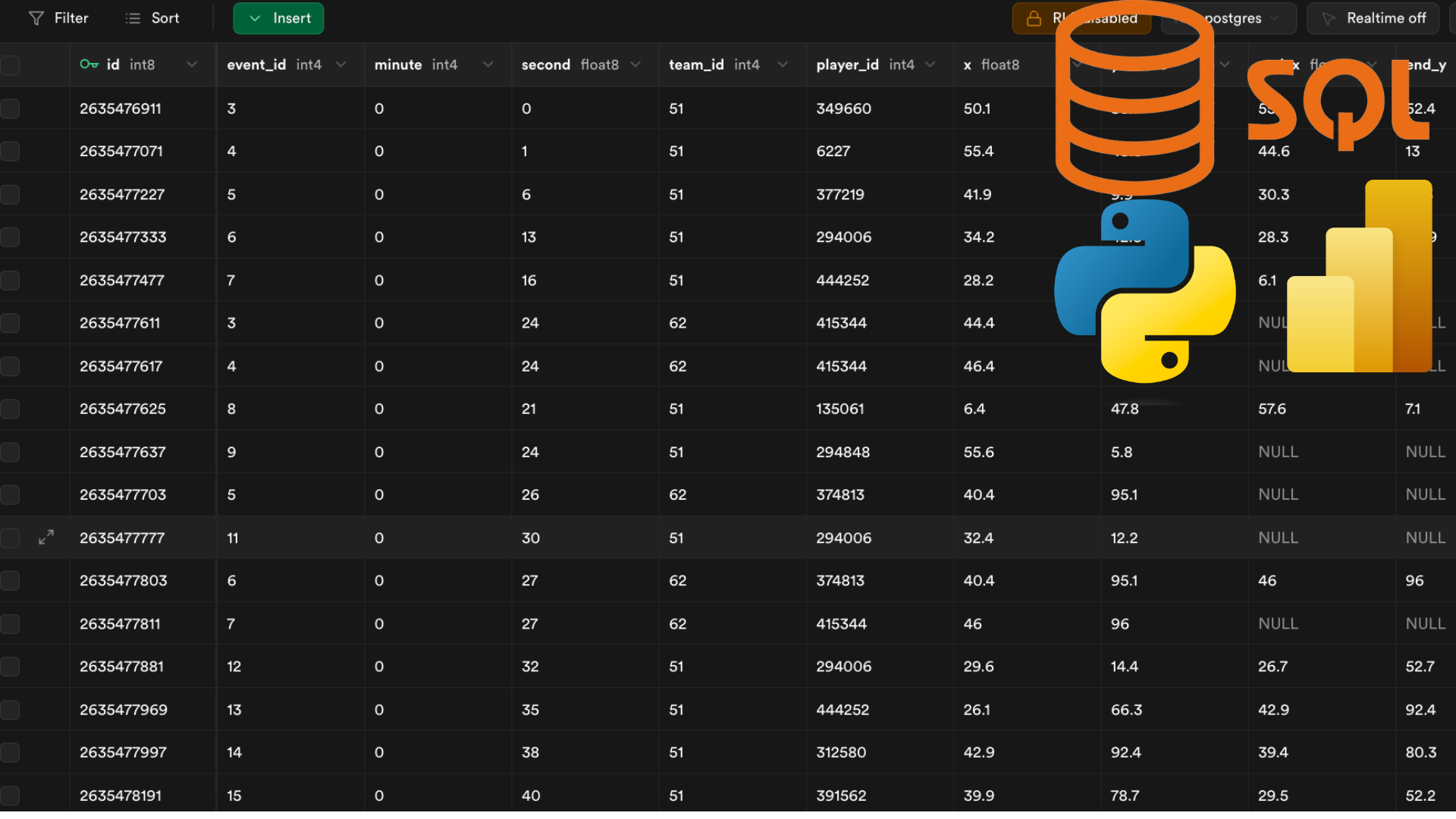1456x819 pixels.
Task: Click the Filter funnel icon
Action: click(x=36, y=18)
